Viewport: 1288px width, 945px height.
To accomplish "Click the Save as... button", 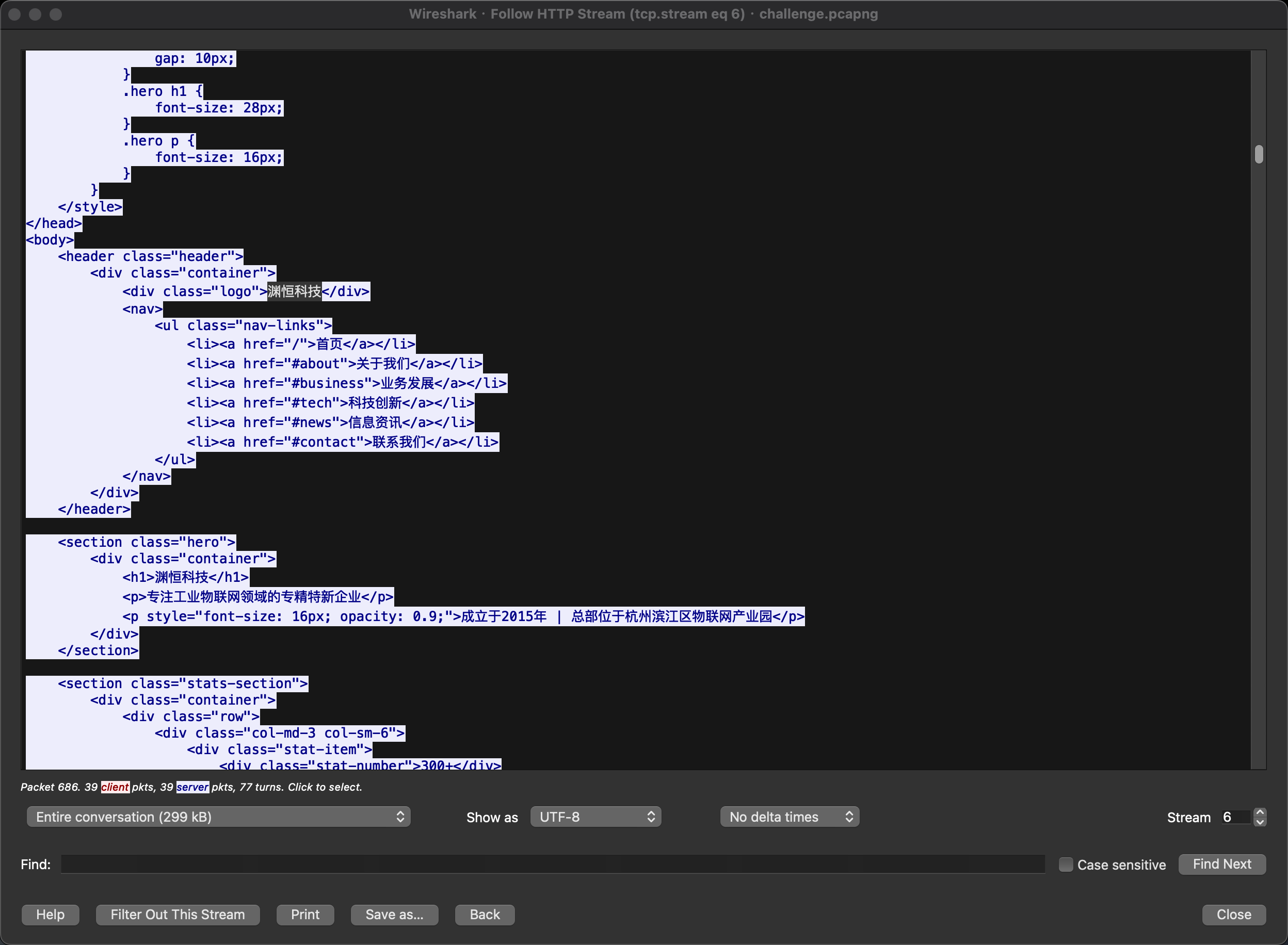I will (394, 915).
